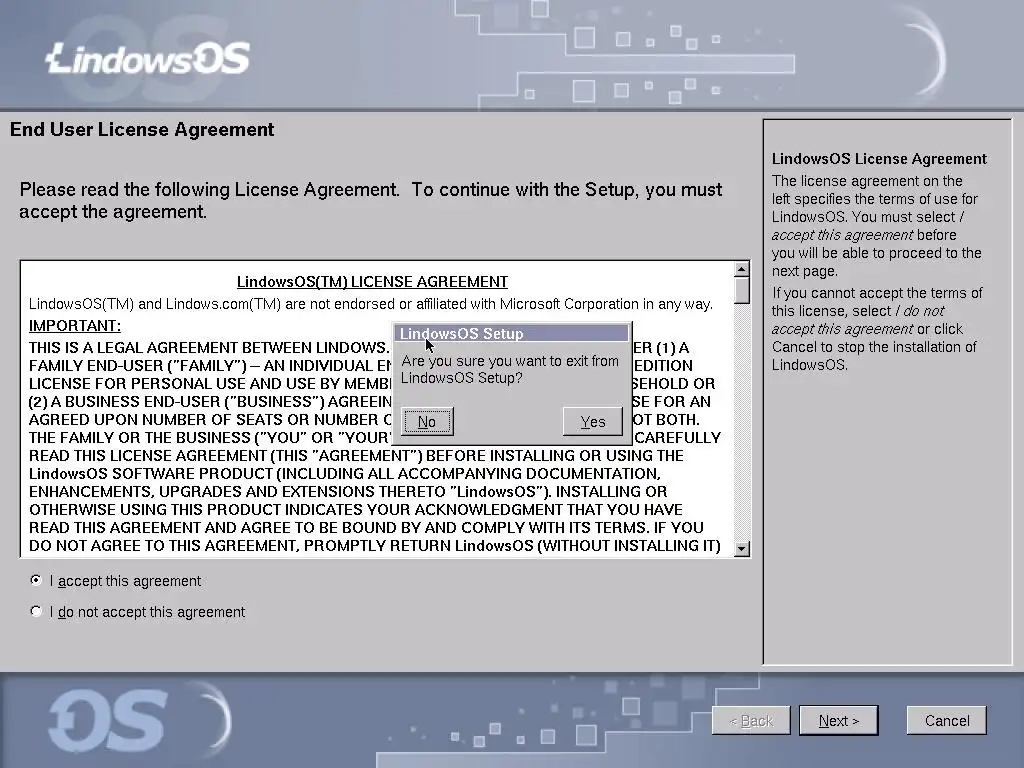Click the license text scrollbar thumb
The image size is (1024, 768).
pos(741,291)
